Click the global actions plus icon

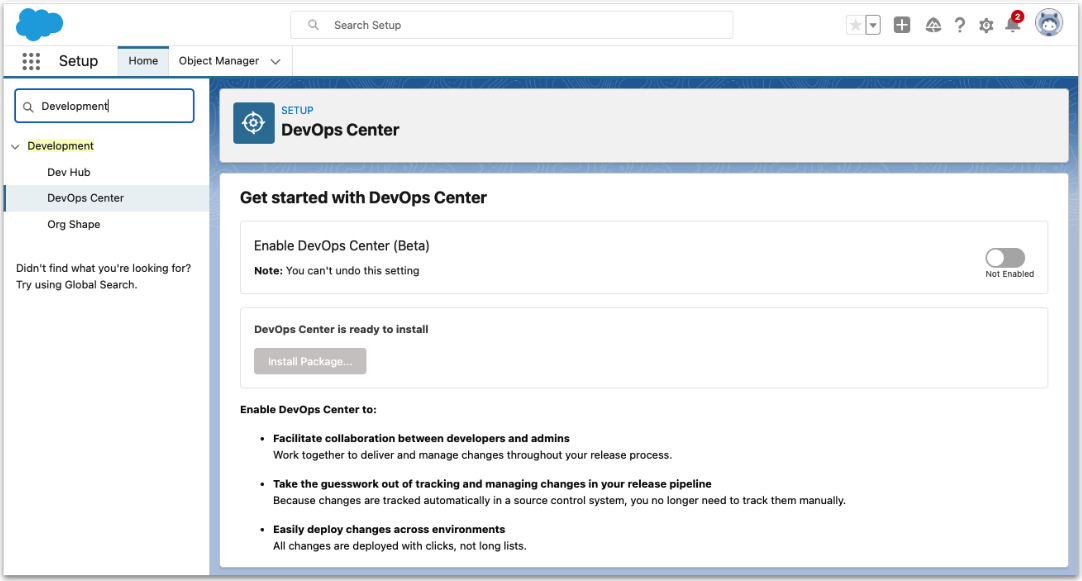coord(902,24)
